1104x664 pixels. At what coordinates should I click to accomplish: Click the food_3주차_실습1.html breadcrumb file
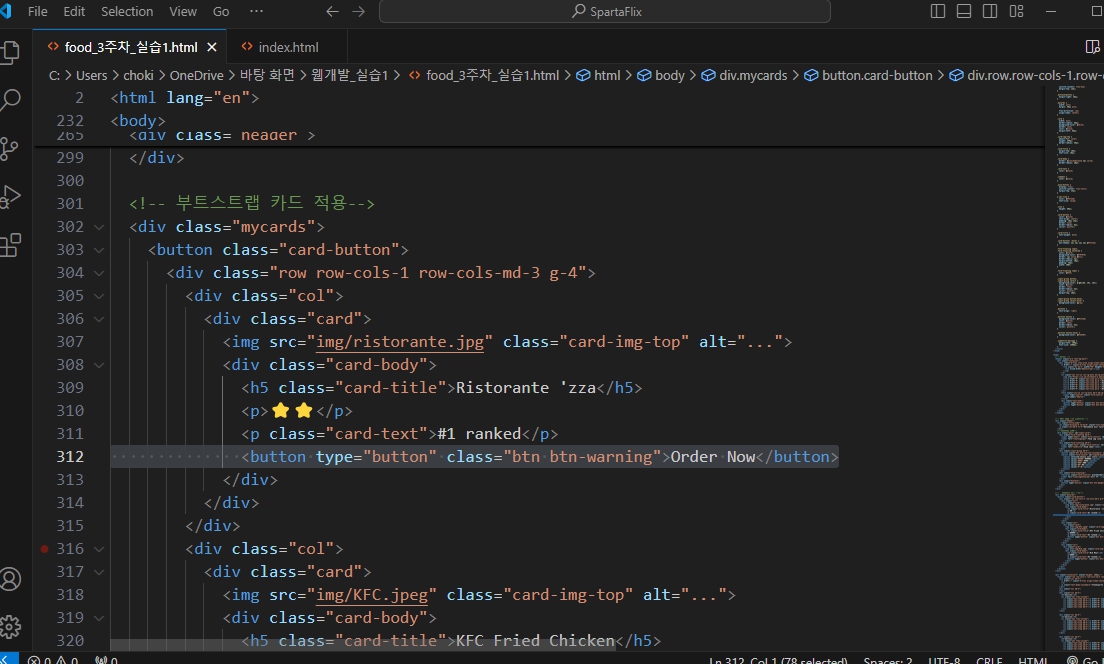[x=484, y=75]
